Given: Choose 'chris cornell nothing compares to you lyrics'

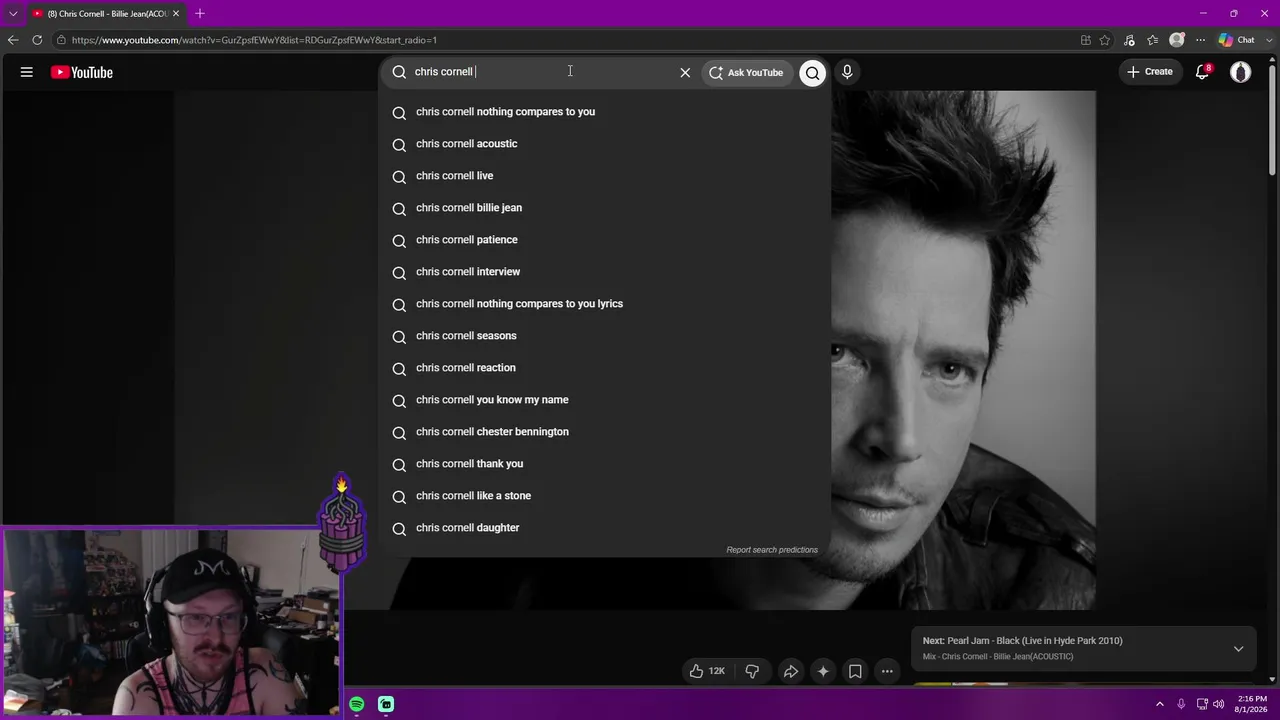Looking at the screenshot, I should [605, 304].
